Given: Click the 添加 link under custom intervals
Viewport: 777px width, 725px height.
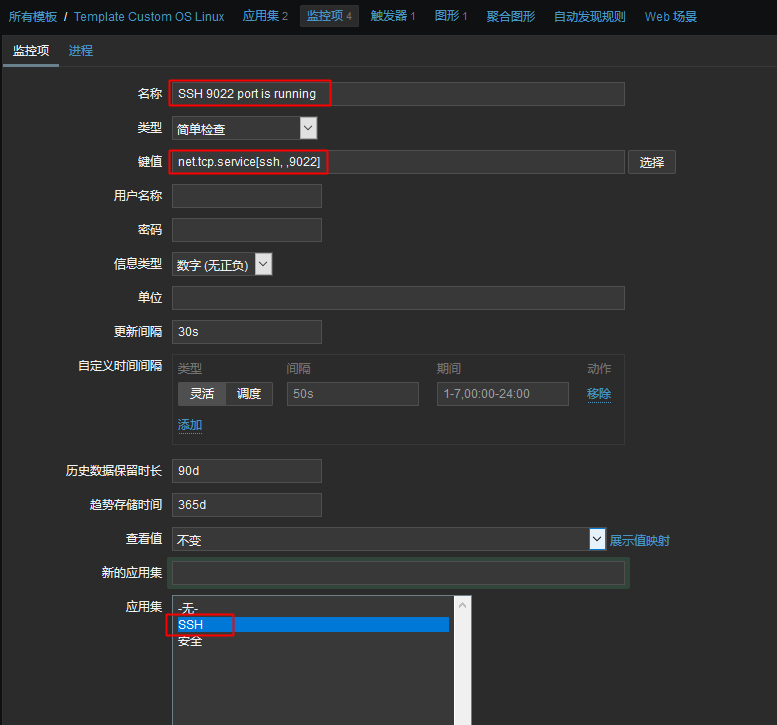Looking at the screenshot, I should coord(190,425).
